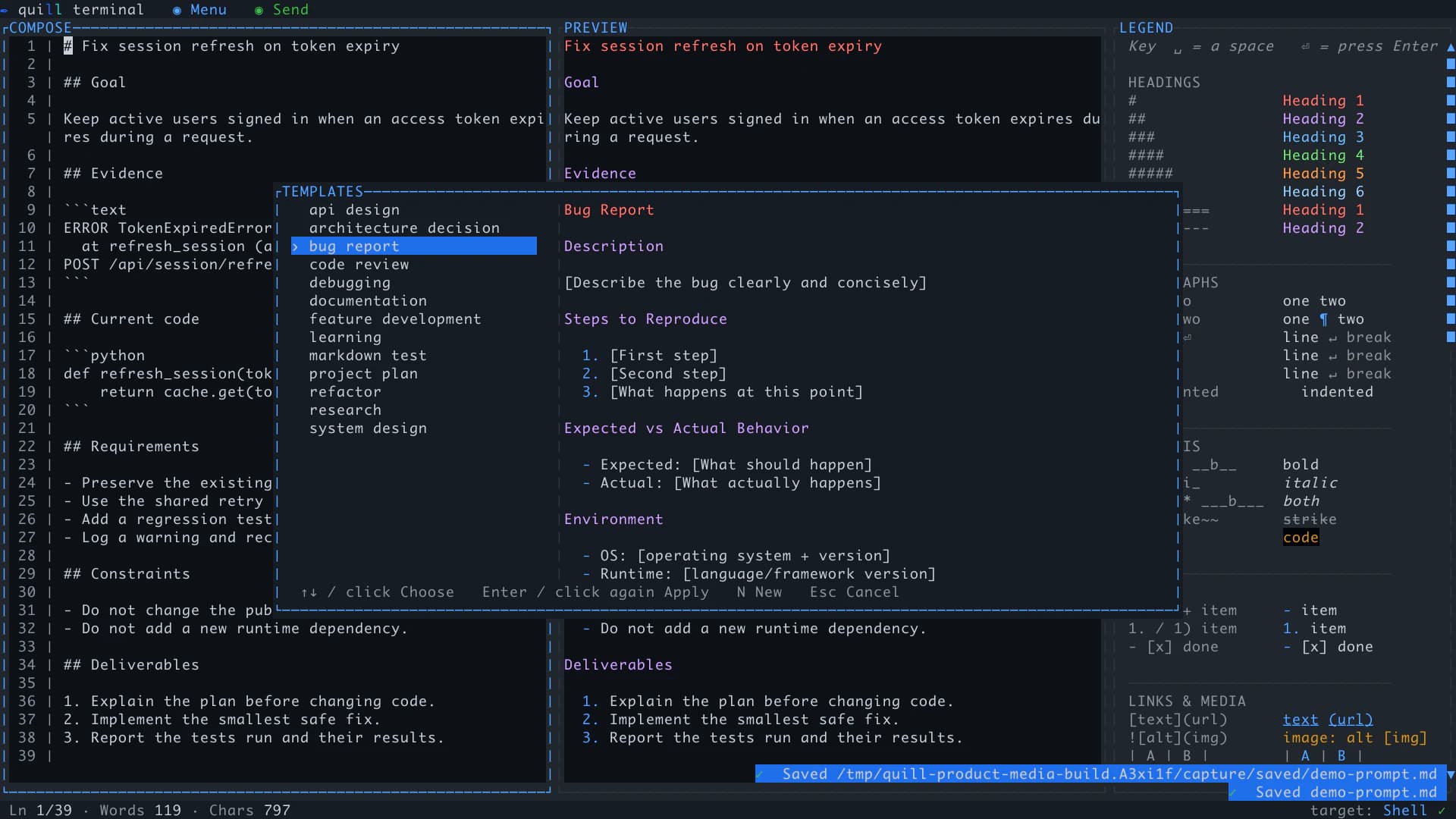Click the 'Words 119' status entry
The width and height of the screenshot is (1456, 819).
coord(140,811)
